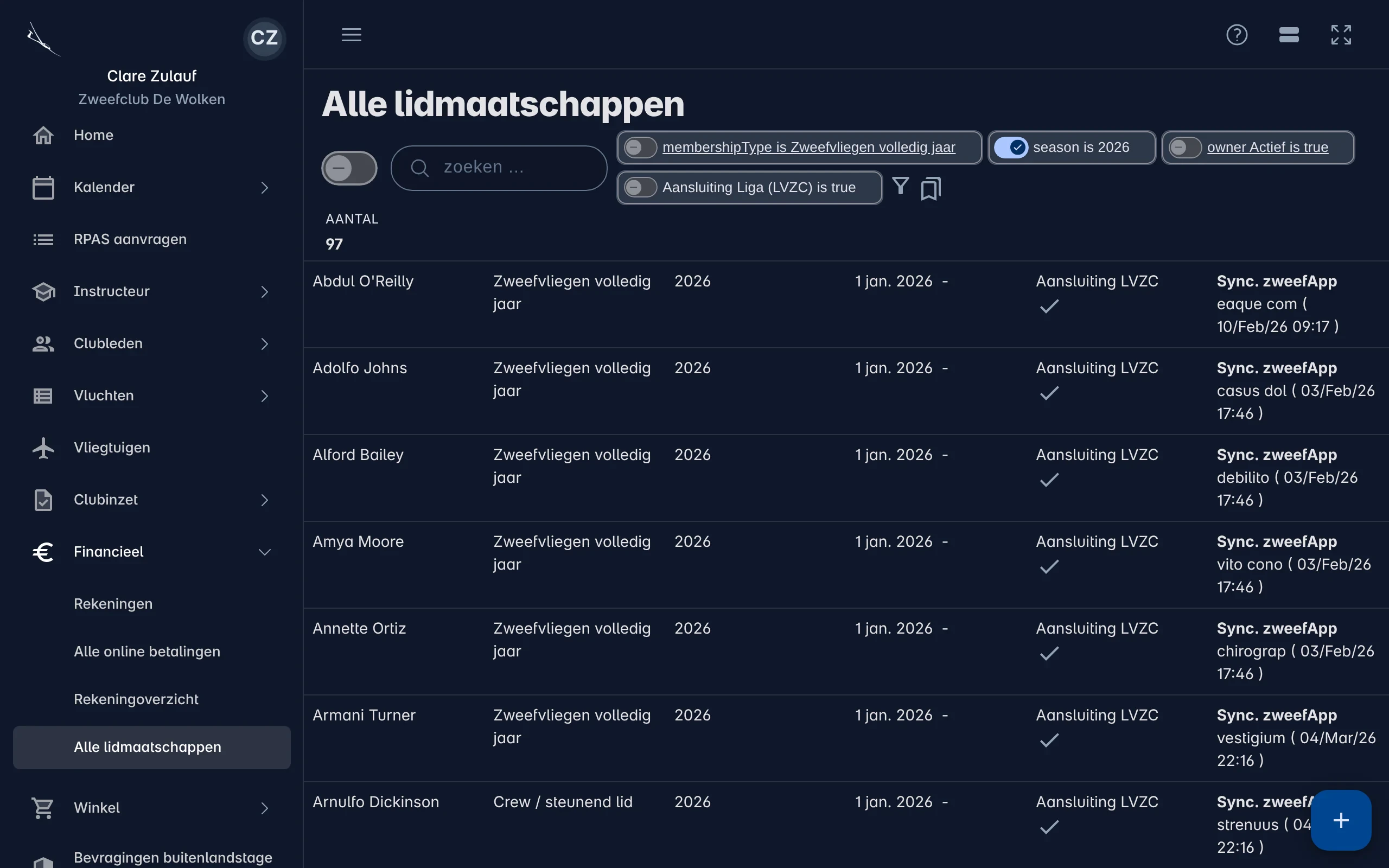This screenshot has width=1389, height=868.
Task: Open the funnel filter icon
Action: coord(900,186)
